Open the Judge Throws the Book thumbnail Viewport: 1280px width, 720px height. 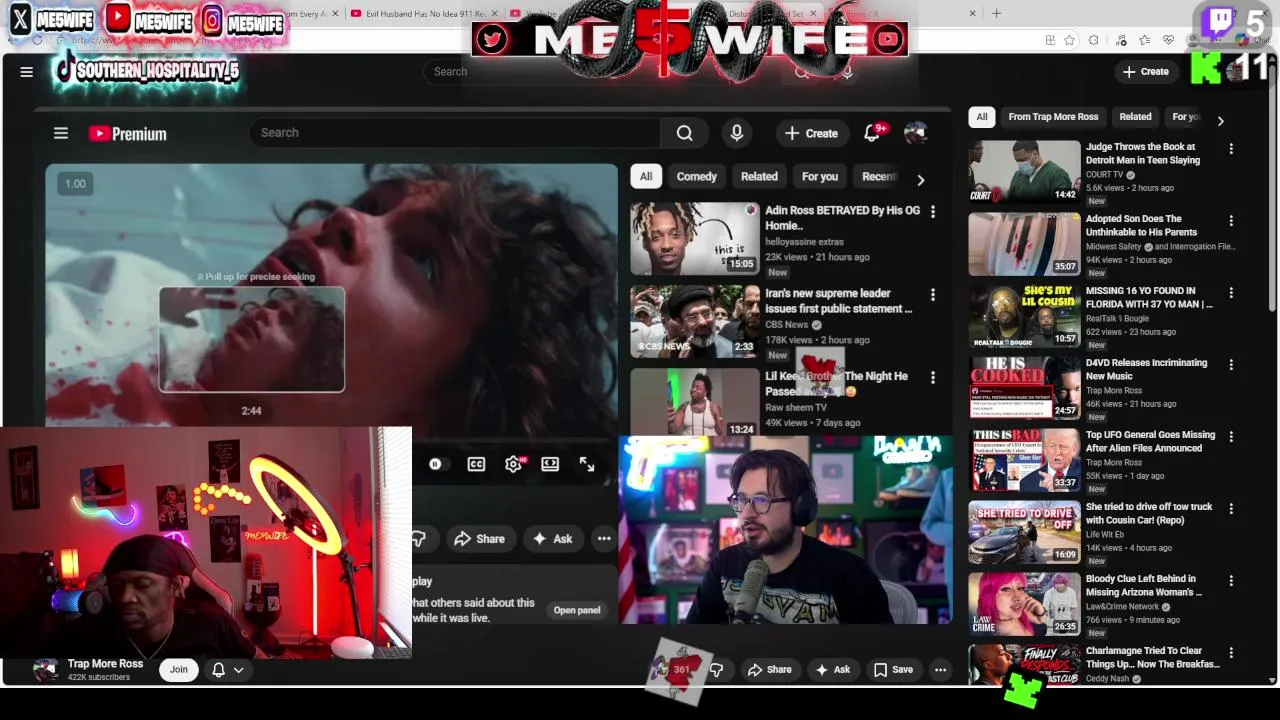click(x=1024, y=171)
